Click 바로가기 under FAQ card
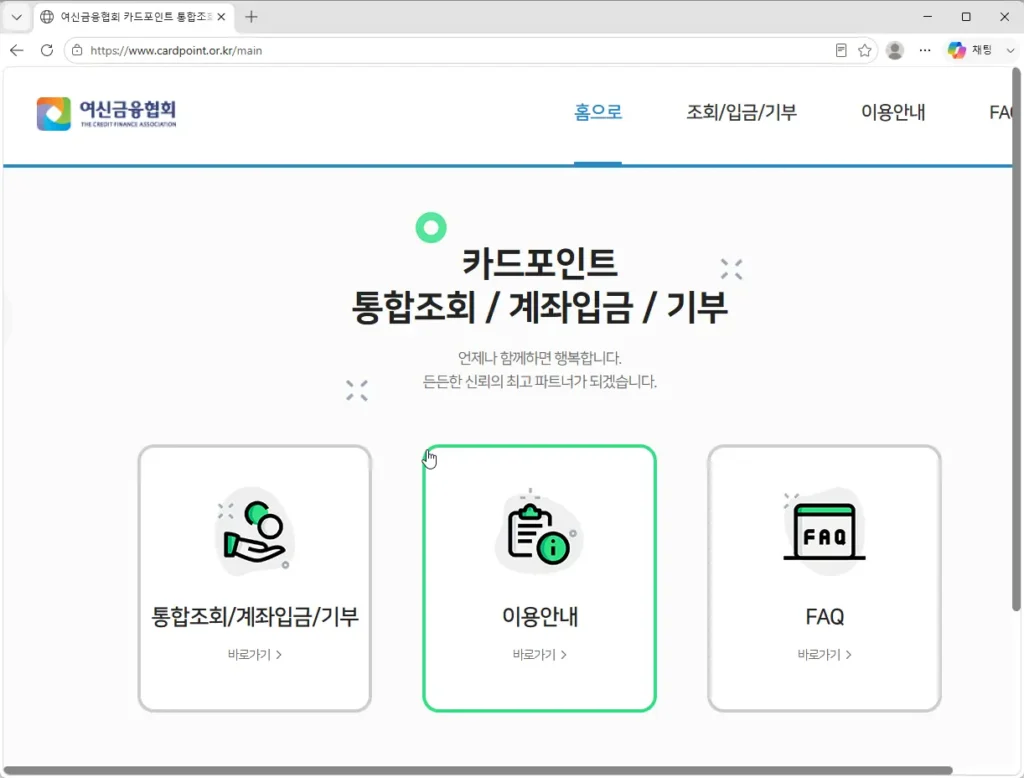Image resolution: width=1024 pixels, height=778 pixels. [824, 655]
